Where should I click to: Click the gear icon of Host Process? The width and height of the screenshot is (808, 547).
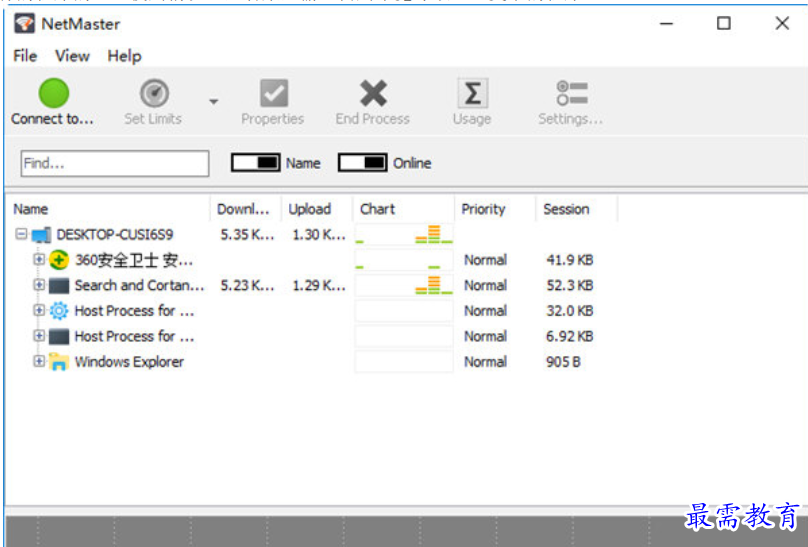click(59, 311)
